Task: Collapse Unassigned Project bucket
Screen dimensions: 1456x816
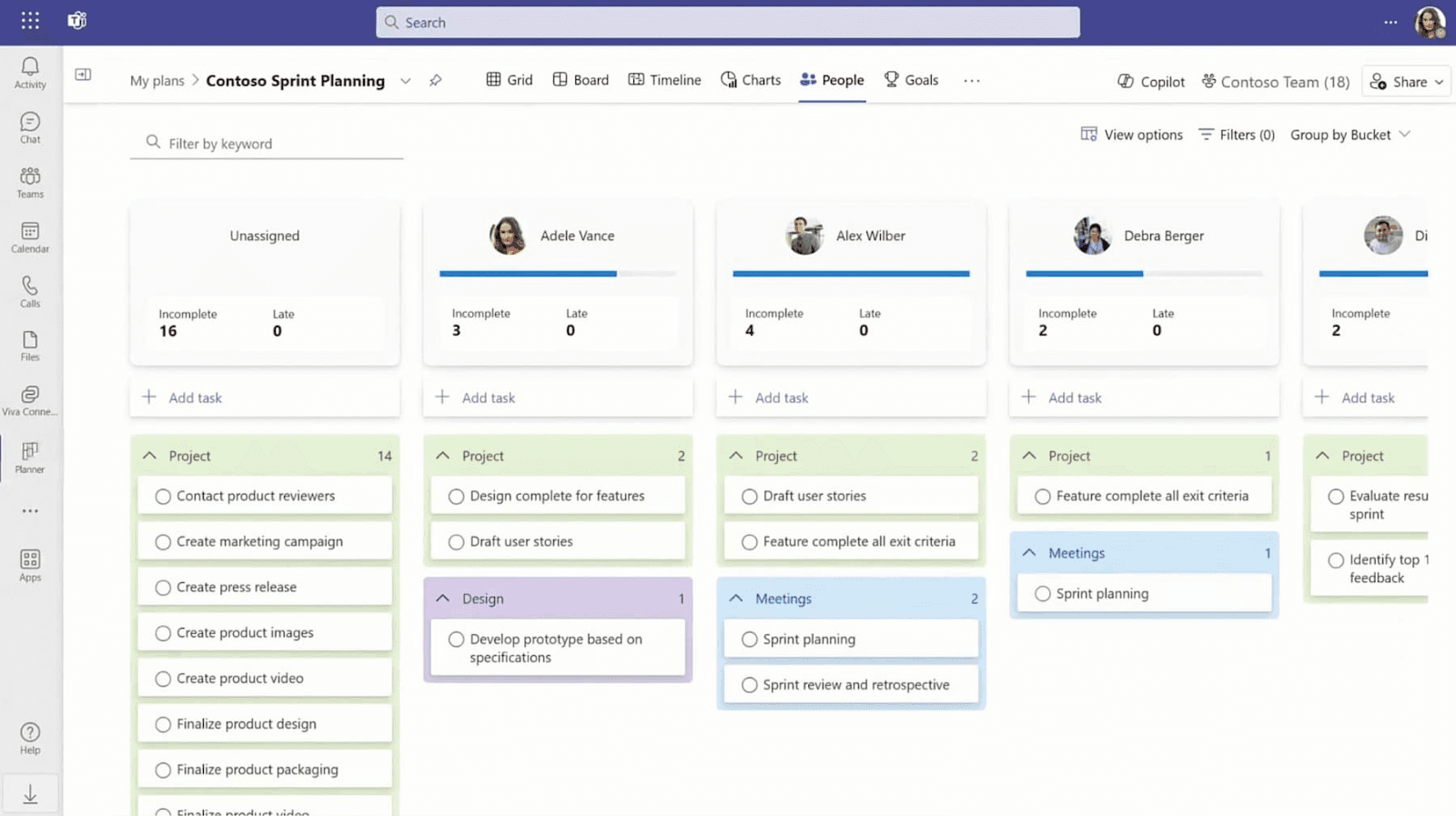Action: click(x=150, y=456)
